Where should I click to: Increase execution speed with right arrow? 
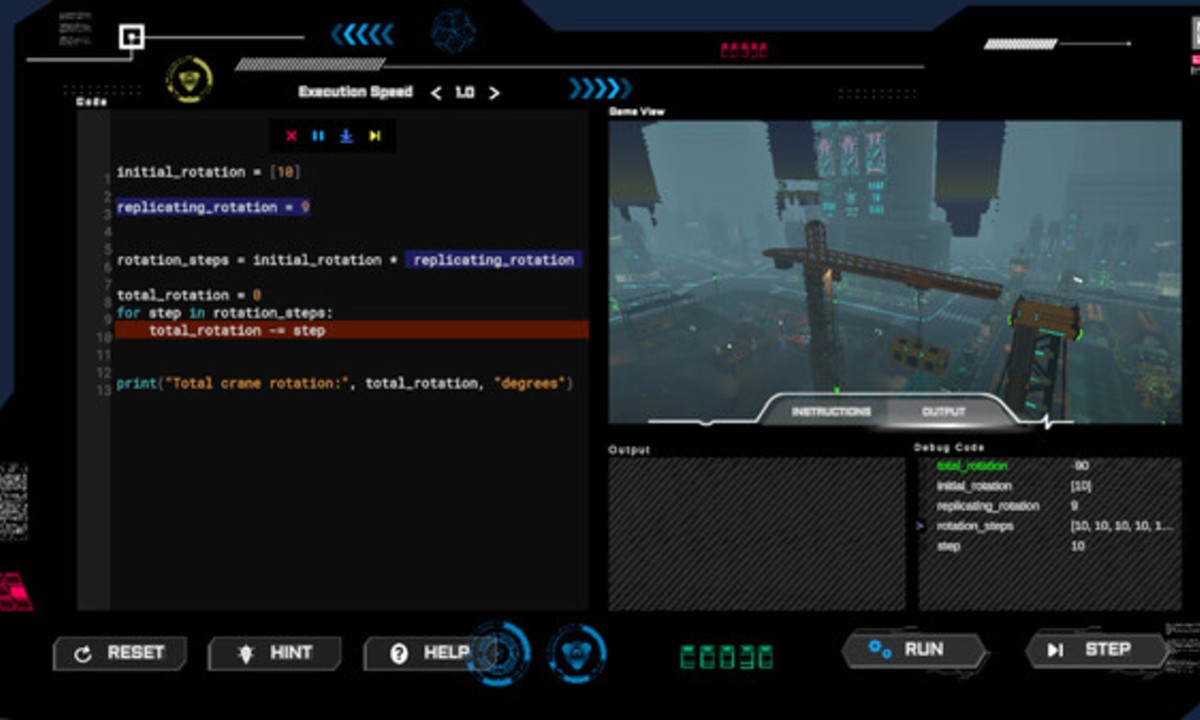coord(493,93)
